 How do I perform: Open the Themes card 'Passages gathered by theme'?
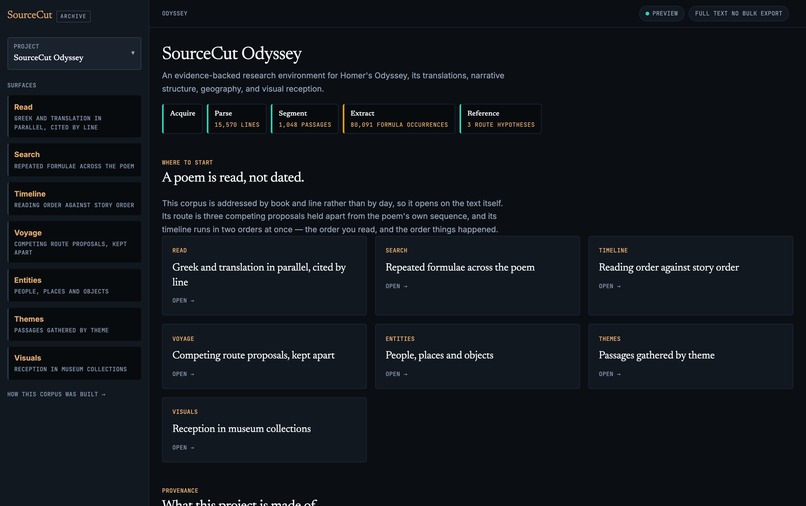[x=690, y=356]
